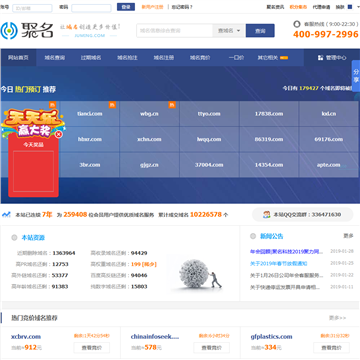Select xchn.com domain cell
The image size is (360, 360).
[x=149, y=139]
